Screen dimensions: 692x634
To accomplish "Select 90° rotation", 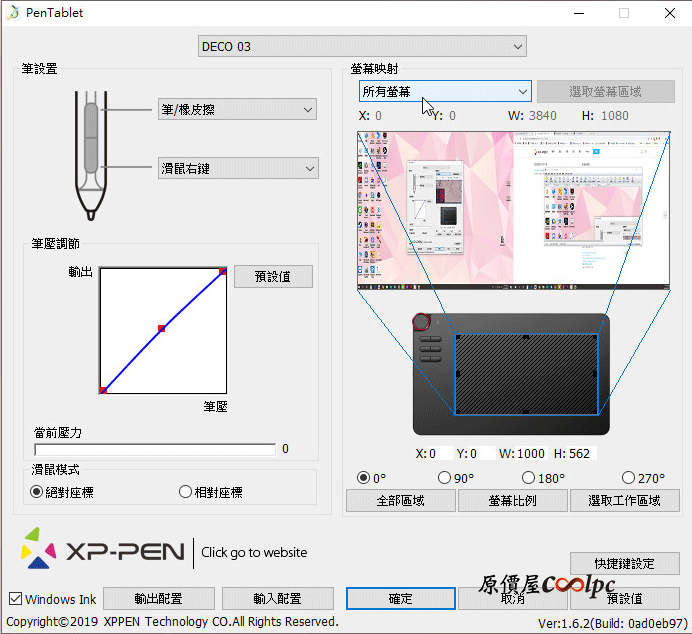I will click(x=456, y=478).
